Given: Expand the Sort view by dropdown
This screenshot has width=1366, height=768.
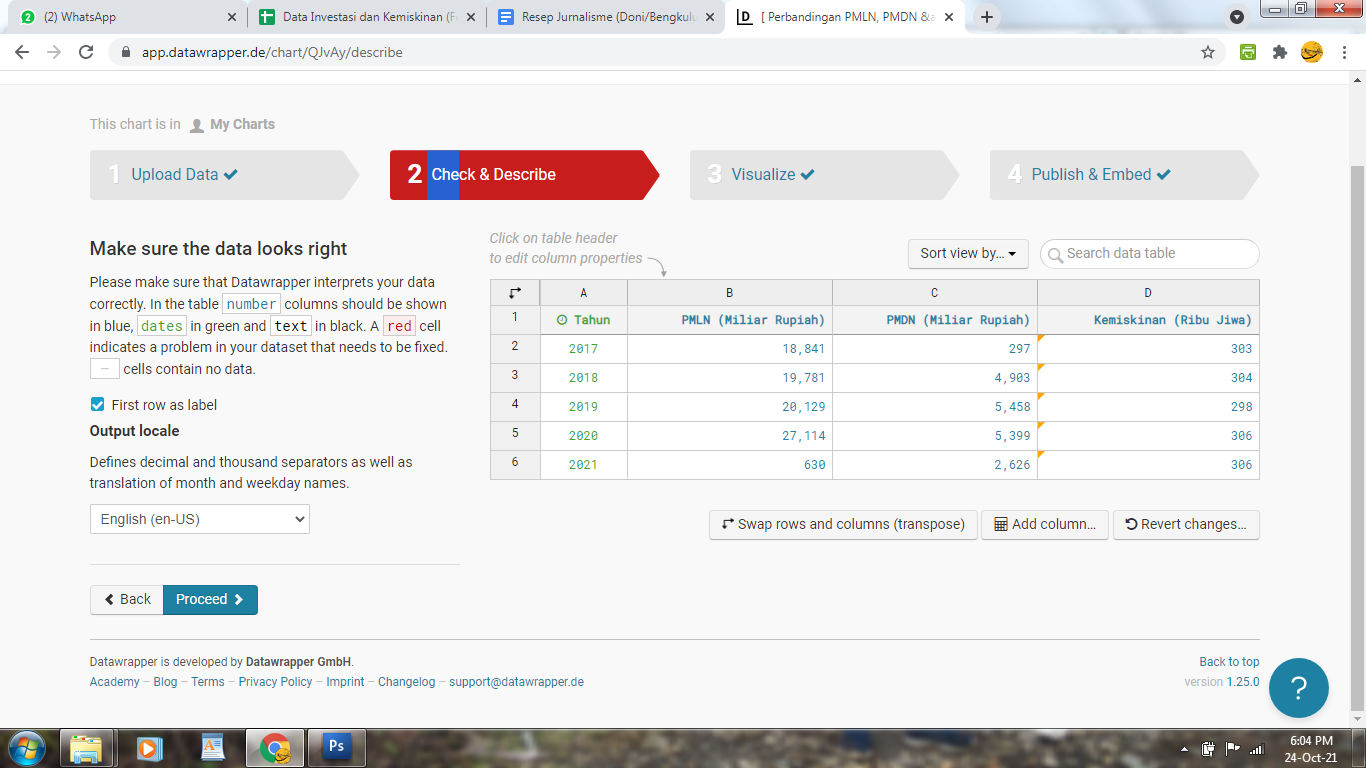Looking at the screenshot, I should click(x=967, y=253).
